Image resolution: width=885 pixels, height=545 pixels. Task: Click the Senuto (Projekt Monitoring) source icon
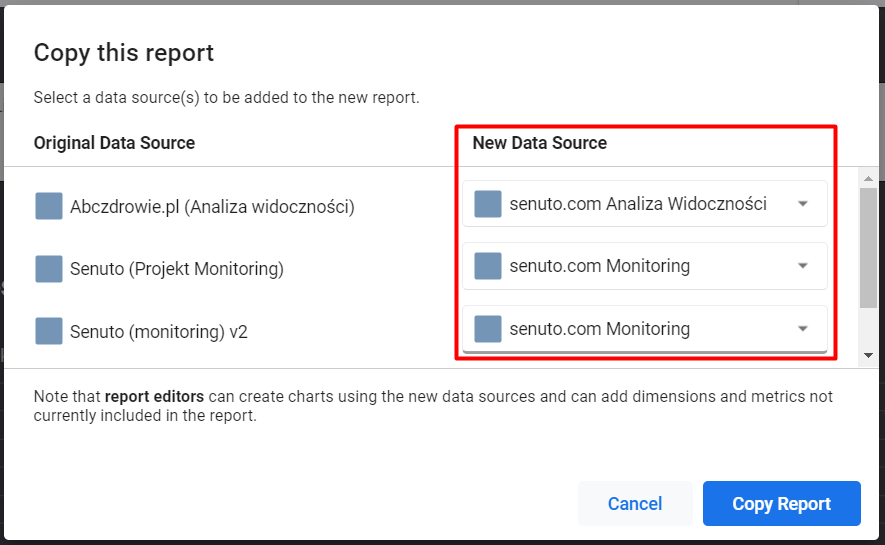49,269
